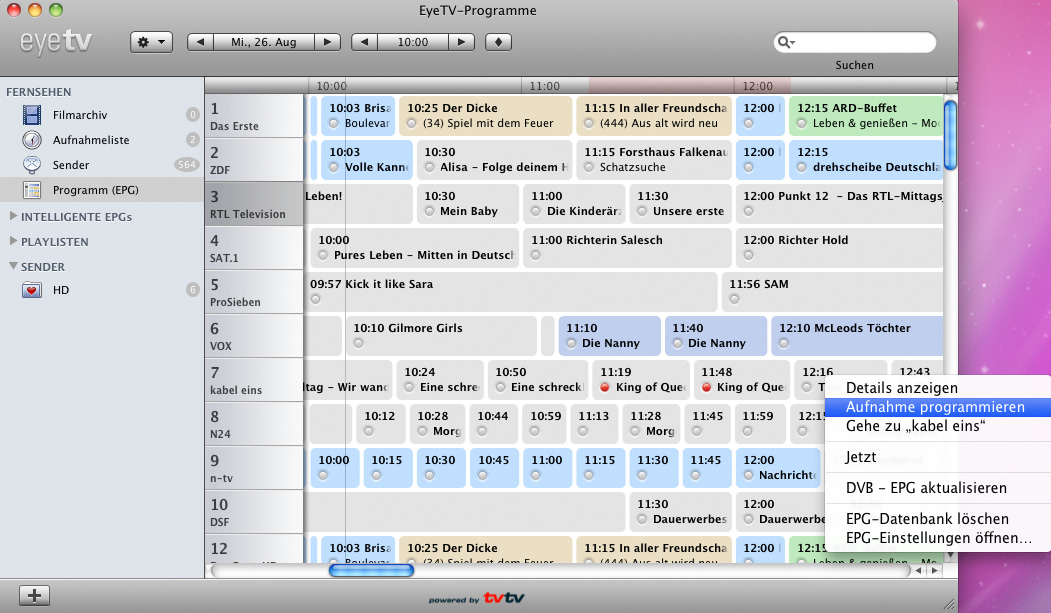The image size is (1051, 613).
Task: Select channel 1 Das Erste row header
Action: [254, 116]
